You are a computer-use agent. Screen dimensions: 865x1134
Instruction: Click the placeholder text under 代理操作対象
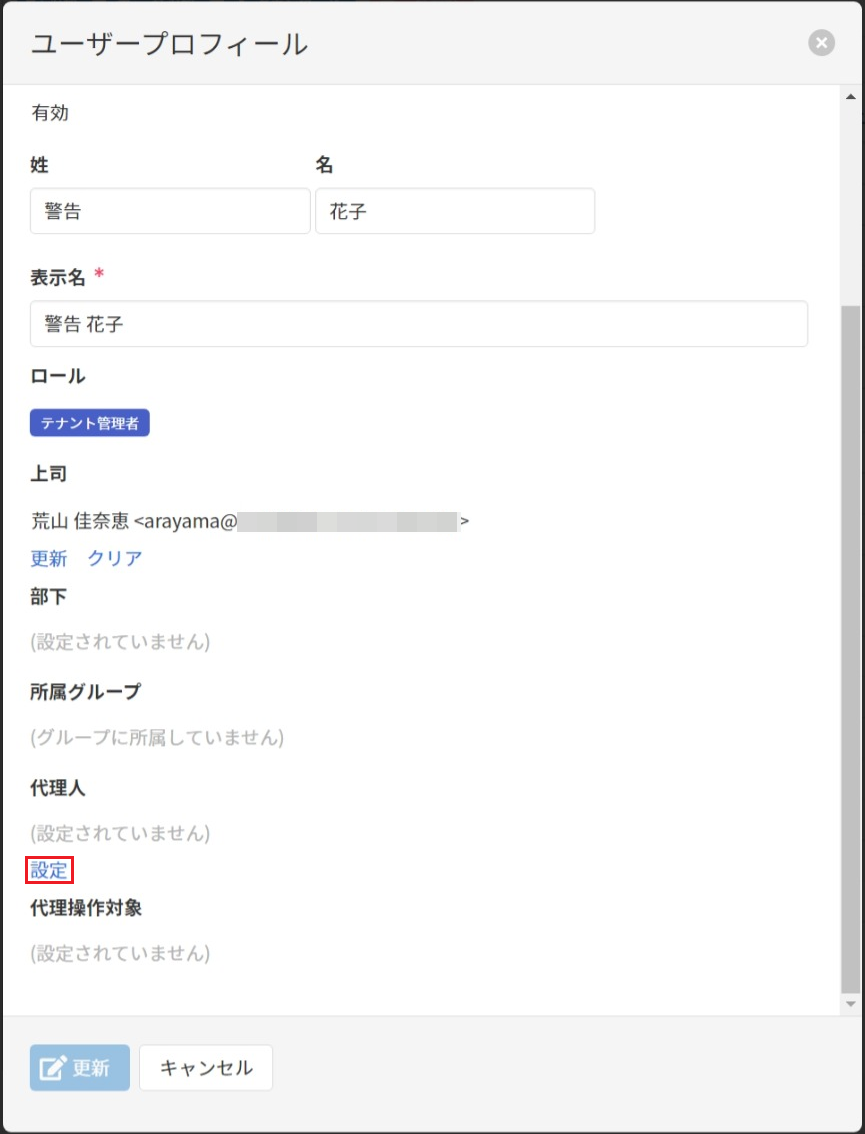pyautogui.click(x=120, y=953)
